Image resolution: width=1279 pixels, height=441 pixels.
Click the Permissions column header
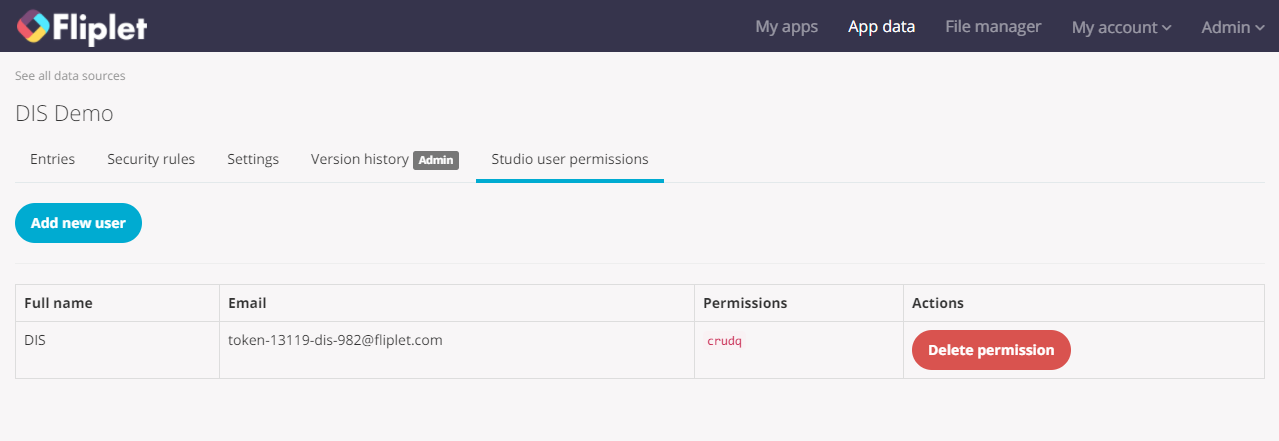pos(745,303)
